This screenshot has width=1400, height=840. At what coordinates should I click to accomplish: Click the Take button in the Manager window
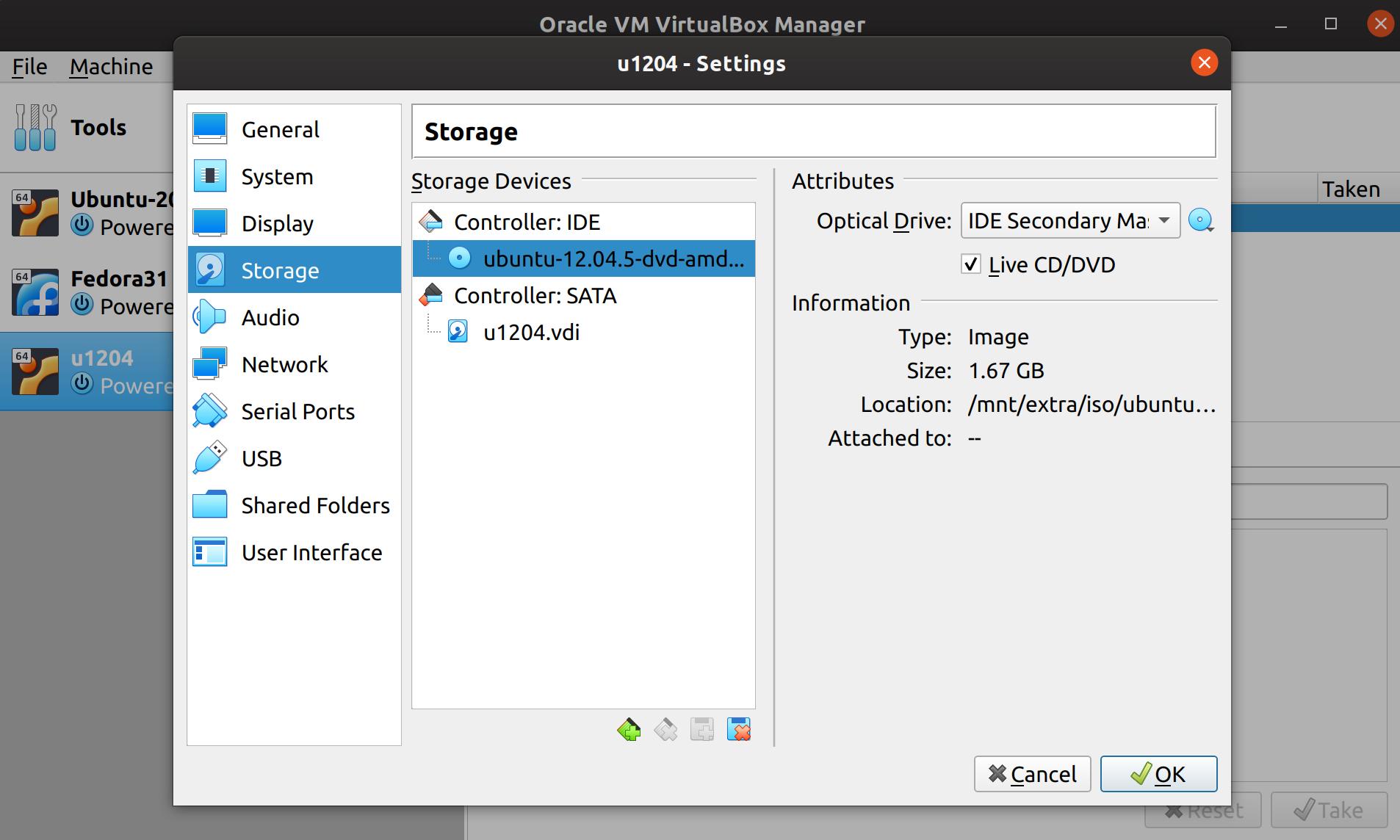coord(1329,810)
